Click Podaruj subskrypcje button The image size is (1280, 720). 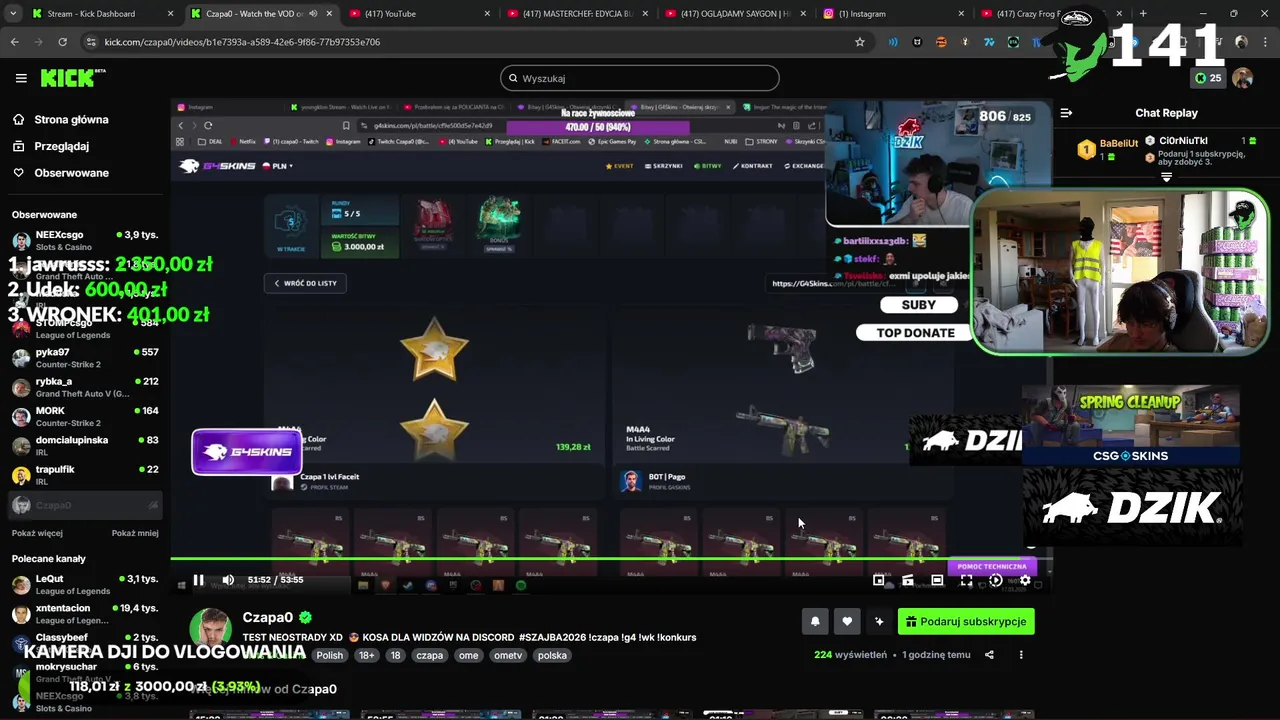(966, 622)
